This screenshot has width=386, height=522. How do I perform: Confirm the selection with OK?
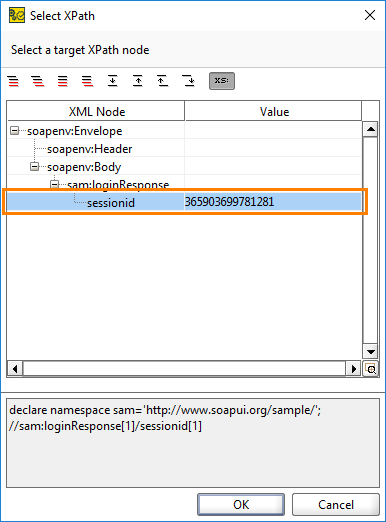coord(241,504)
